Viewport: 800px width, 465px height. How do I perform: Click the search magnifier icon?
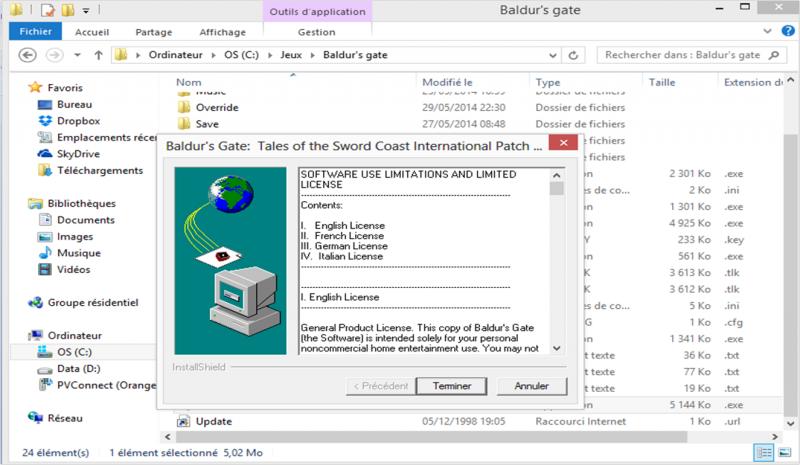(x=774, y=55)
